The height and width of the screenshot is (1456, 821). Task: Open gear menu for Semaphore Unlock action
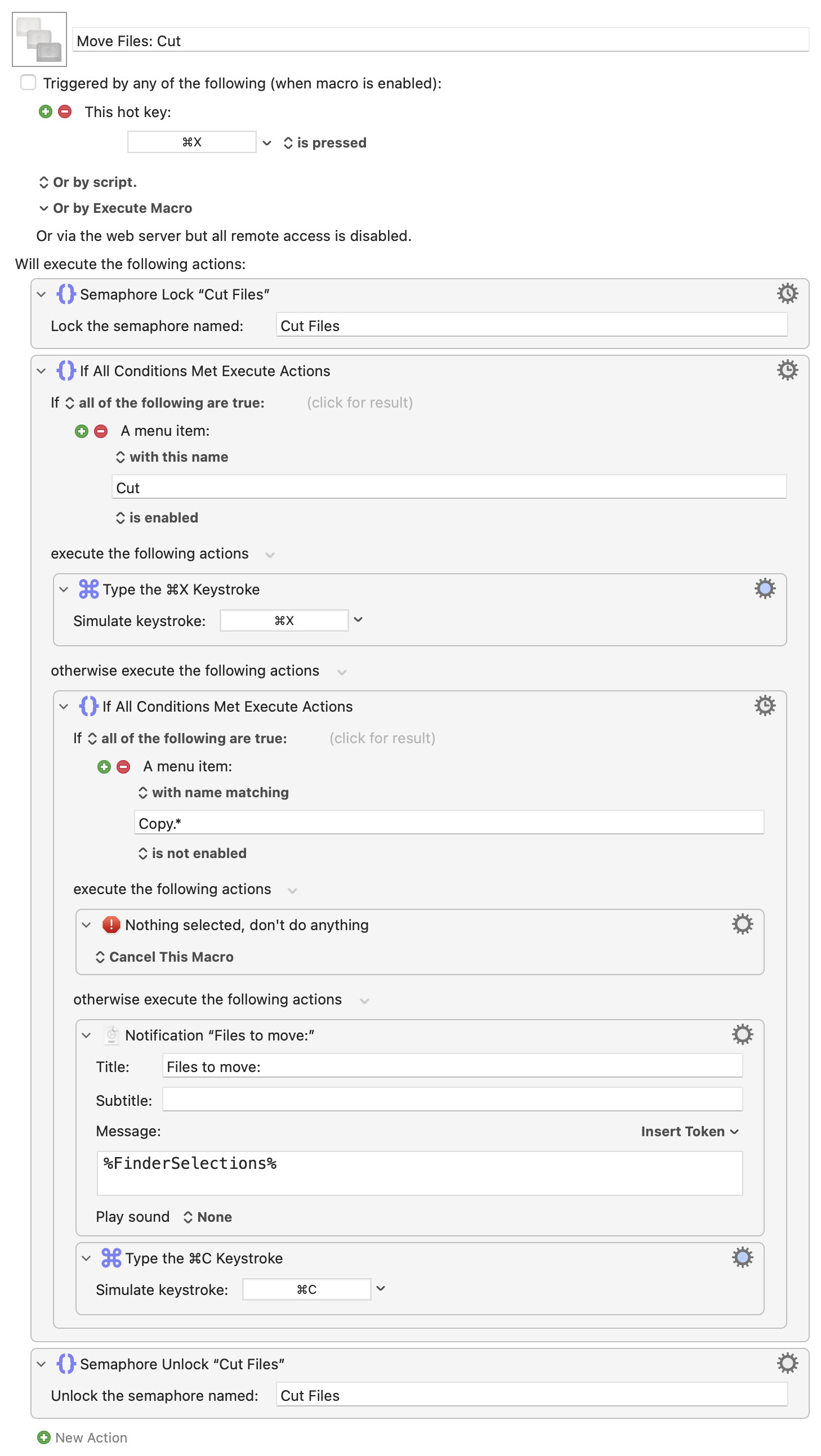(787, 1363)
